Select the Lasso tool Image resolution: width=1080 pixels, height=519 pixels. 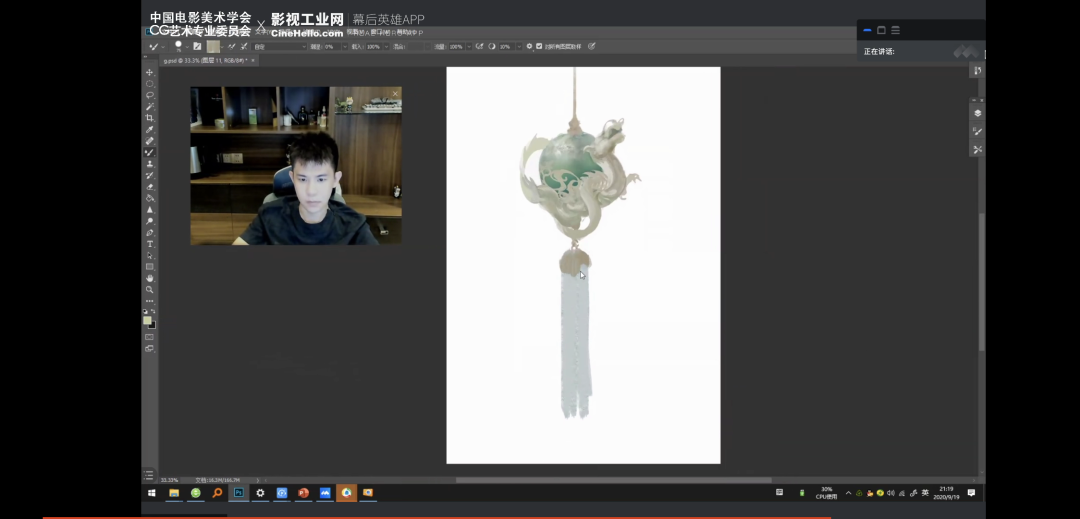tap(150, 95)
